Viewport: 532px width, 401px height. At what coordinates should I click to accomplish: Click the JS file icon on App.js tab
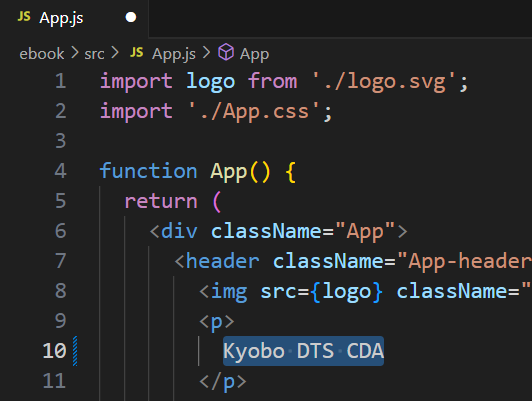click(x=24, y=16)
